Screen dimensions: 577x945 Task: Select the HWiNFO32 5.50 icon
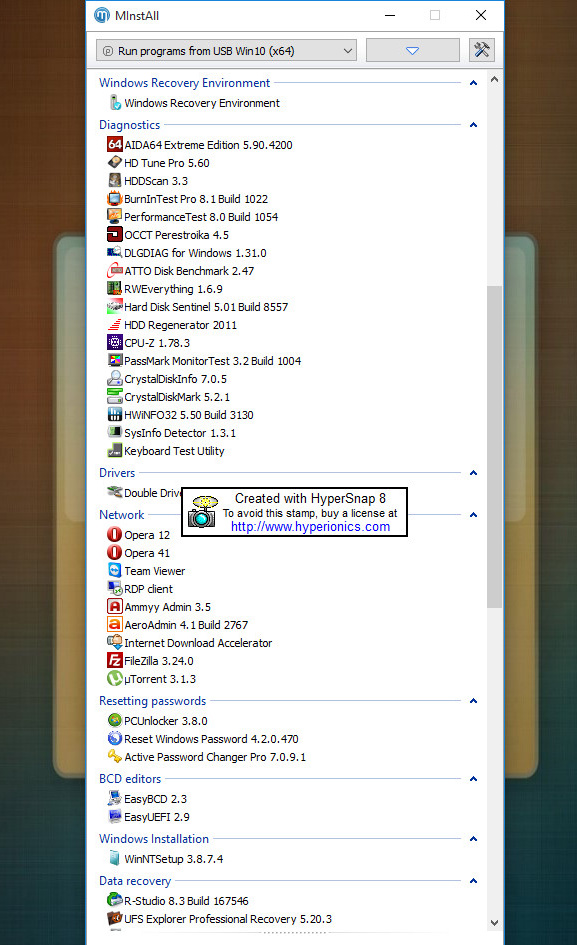tap(115, 415)
